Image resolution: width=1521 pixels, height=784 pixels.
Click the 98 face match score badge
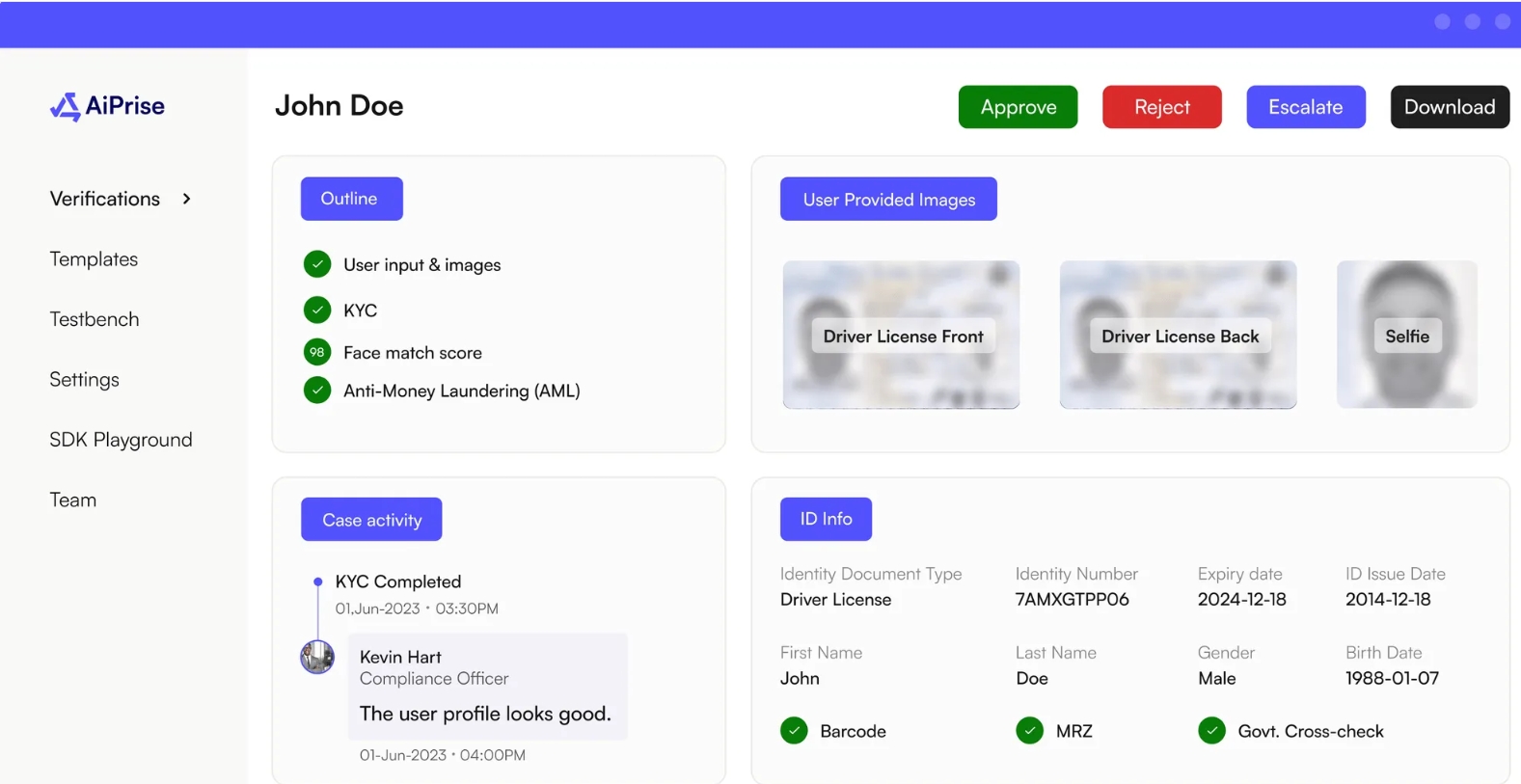pyautogui.click(x=317, y=352)
